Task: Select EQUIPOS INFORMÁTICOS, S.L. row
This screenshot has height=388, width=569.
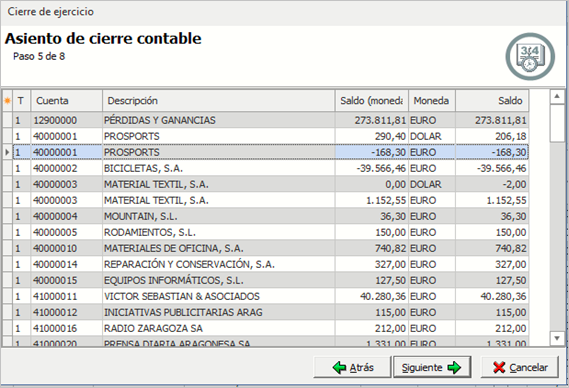Action: coord(266,280)
